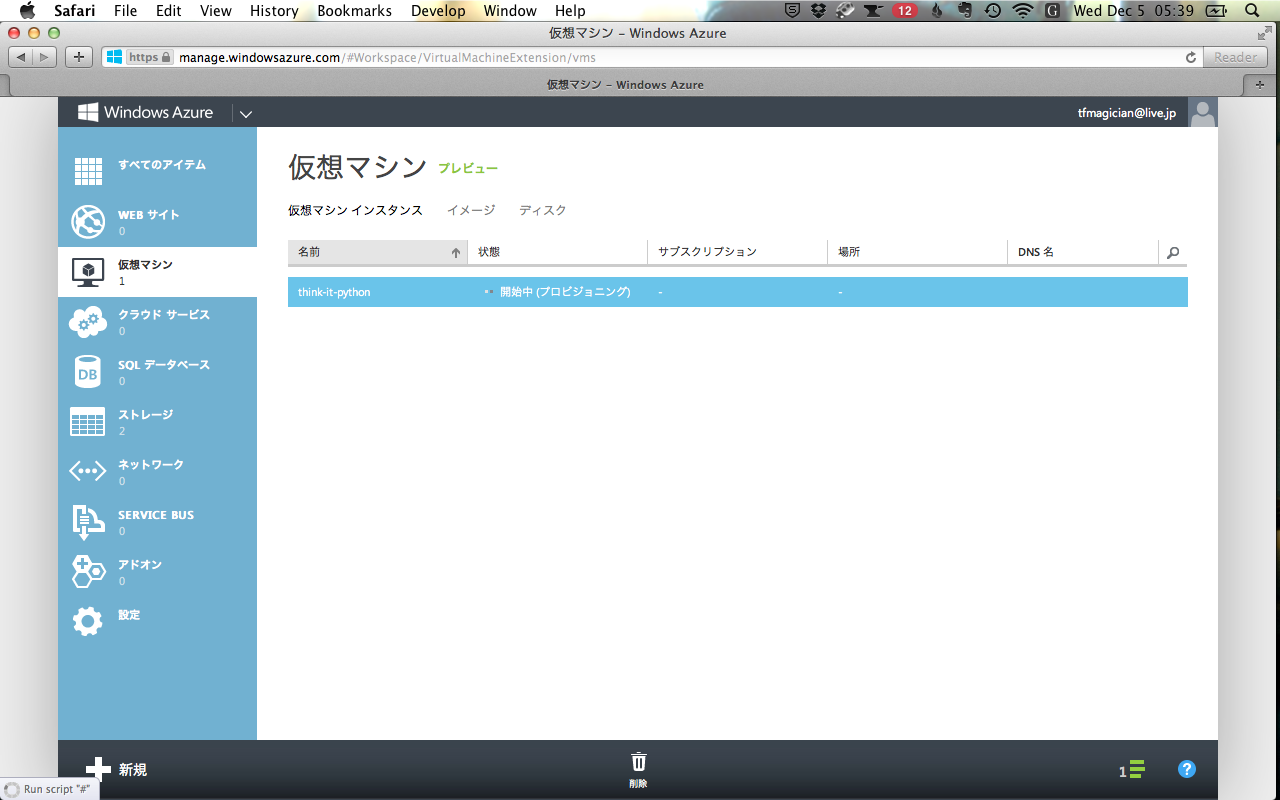
Task: Open the Safari File menu
Action: 125,11
